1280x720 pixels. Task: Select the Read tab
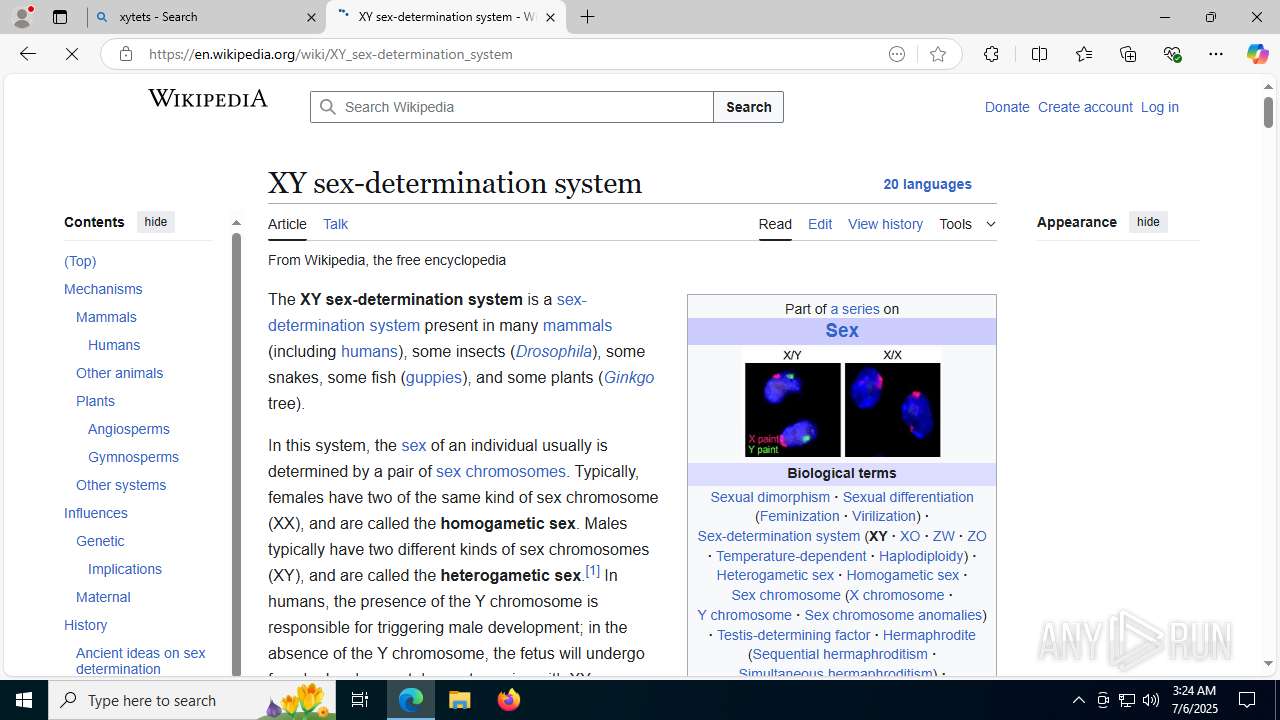click(775, 224)
